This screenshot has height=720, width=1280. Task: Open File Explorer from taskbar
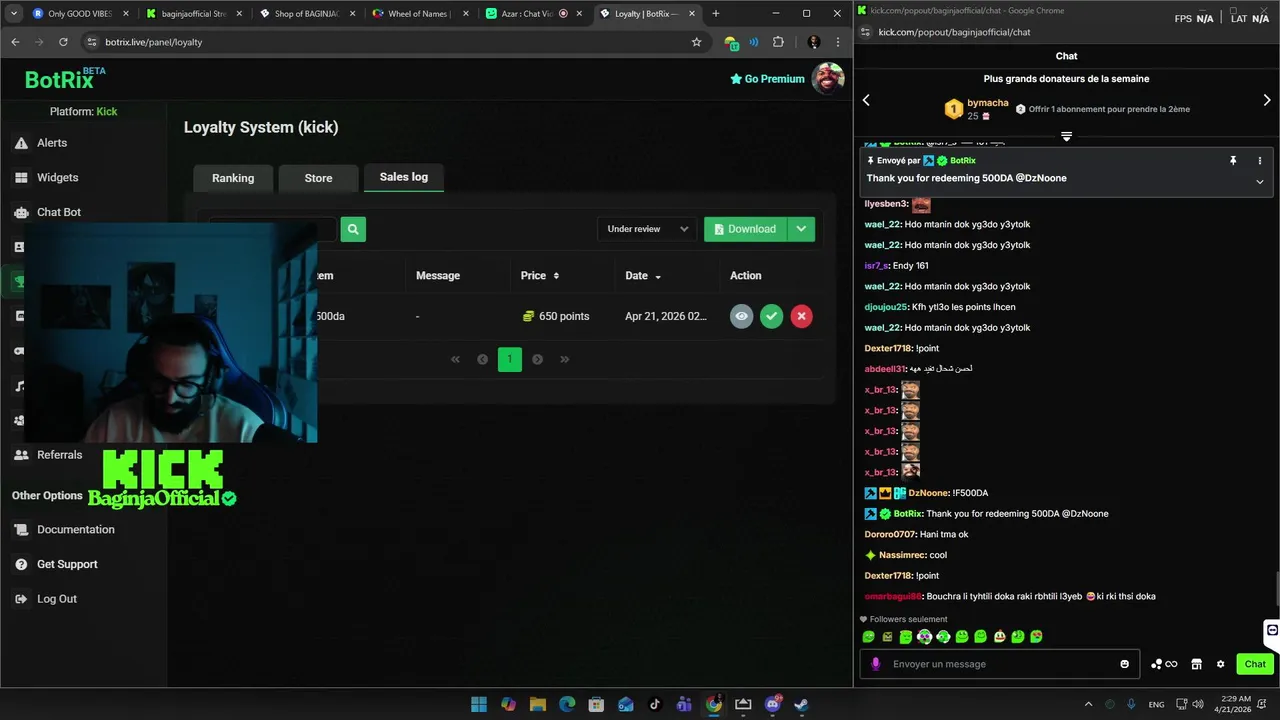(537, 704)
